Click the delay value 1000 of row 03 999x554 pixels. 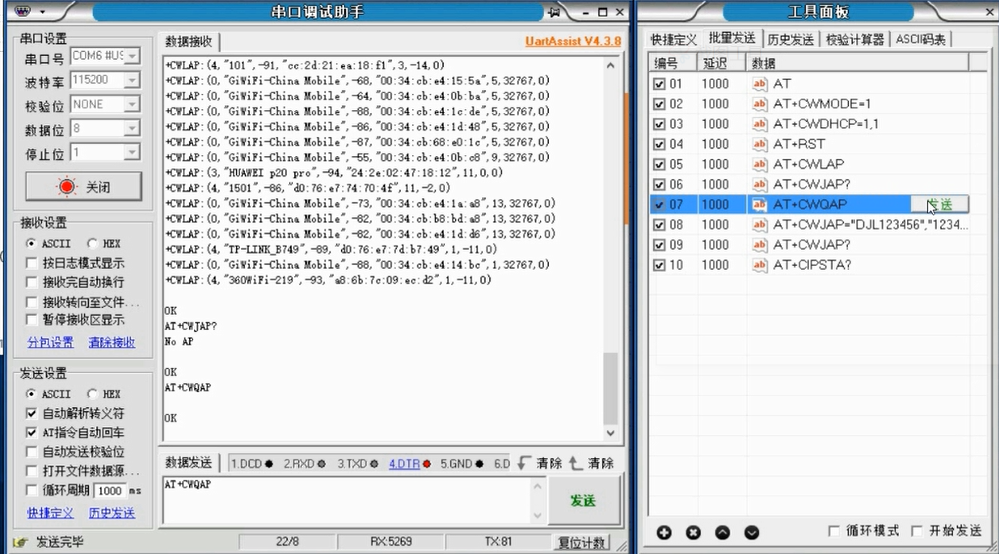715,124
